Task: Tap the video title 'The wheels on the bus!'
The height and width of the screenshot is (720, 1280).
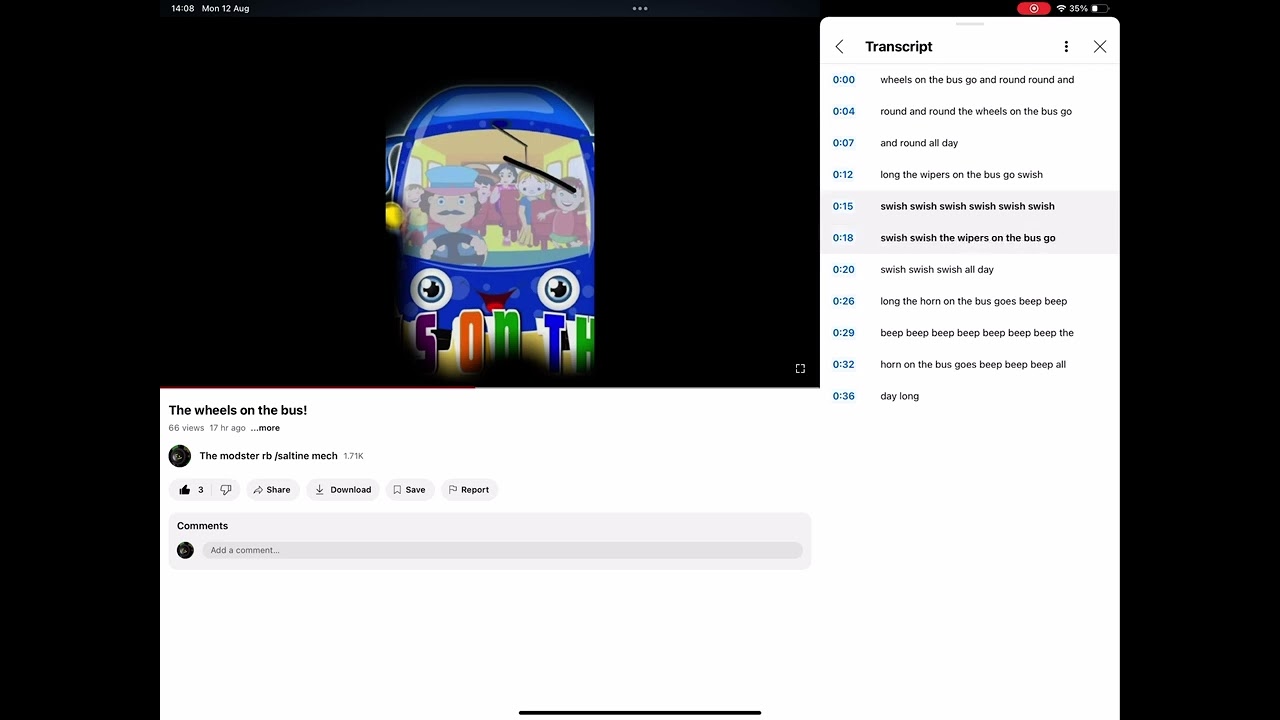Action: (238, 410)
